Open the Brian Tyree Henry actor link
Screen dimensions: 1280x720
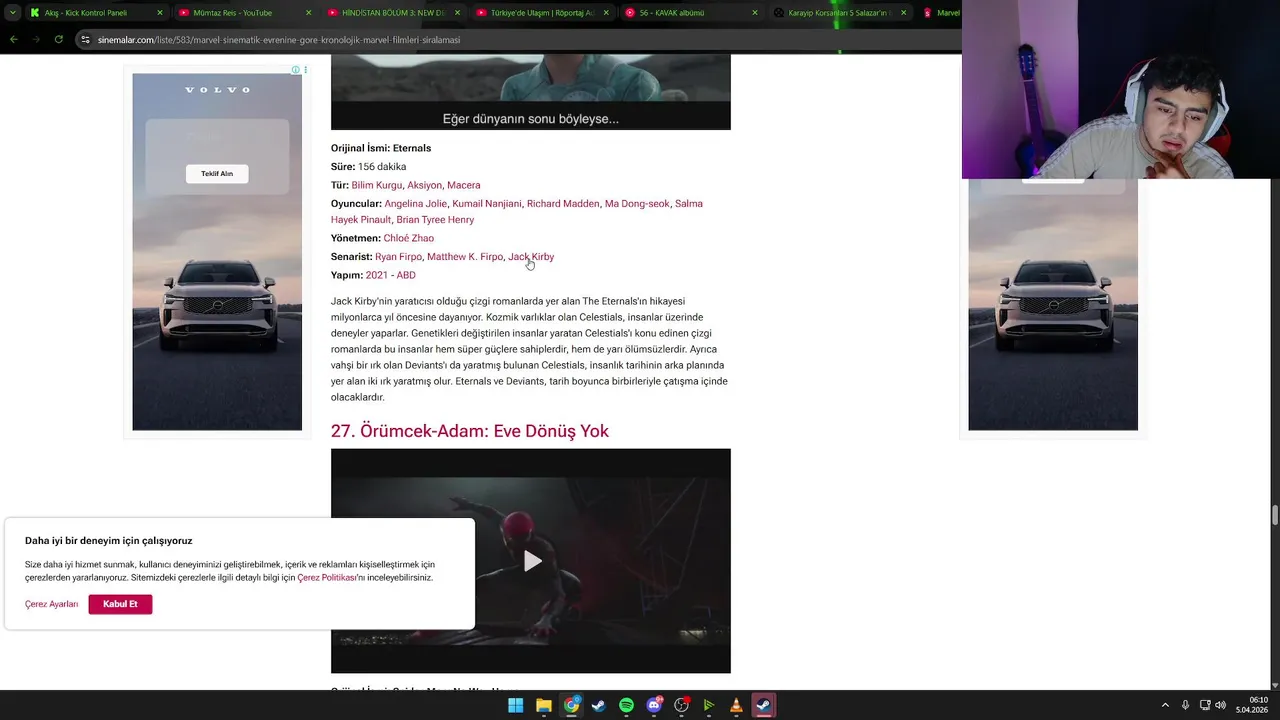[x=435, y=220]
